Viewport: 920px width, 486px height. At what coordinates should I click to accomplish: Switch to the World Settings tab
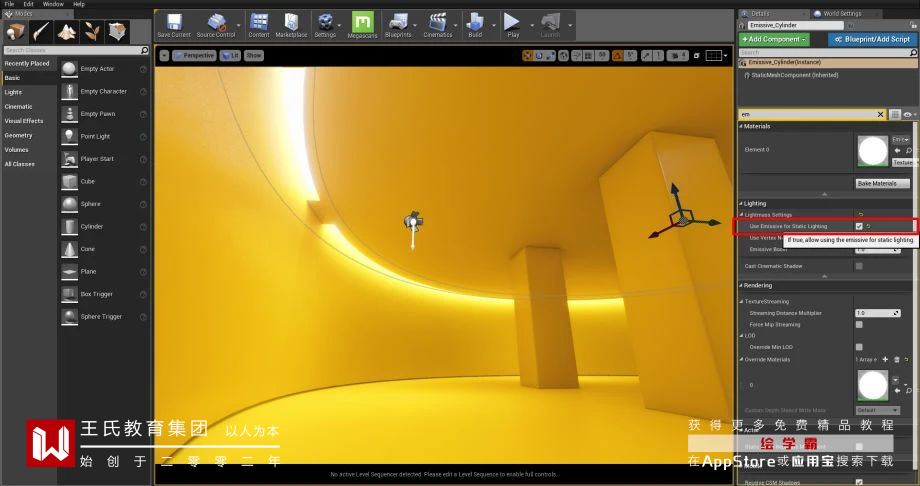pyautogui.click(x=842, y=14)
